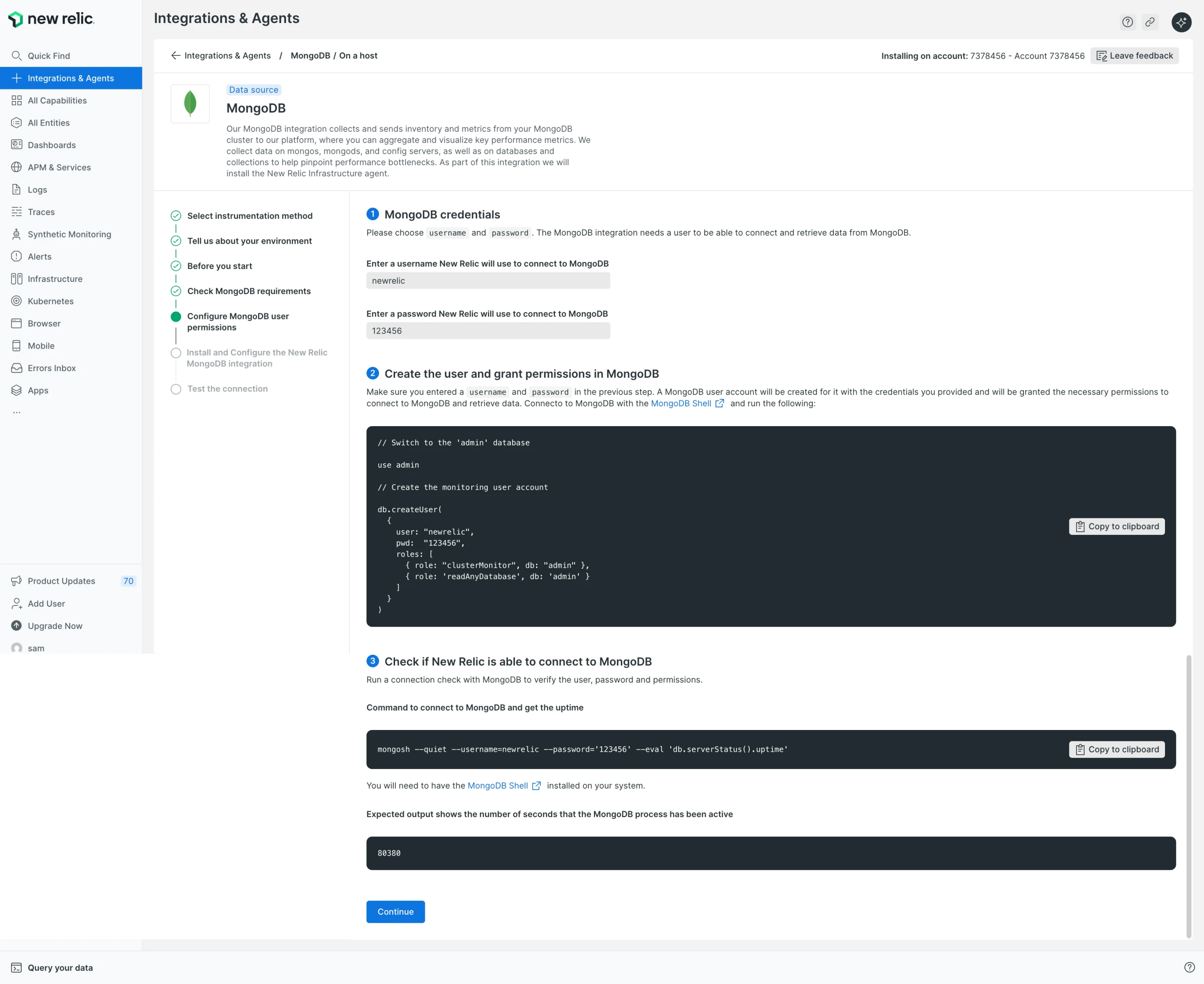The image size is (1204, 984).
Task: Click the Continue button
Action: click(396, 912)
